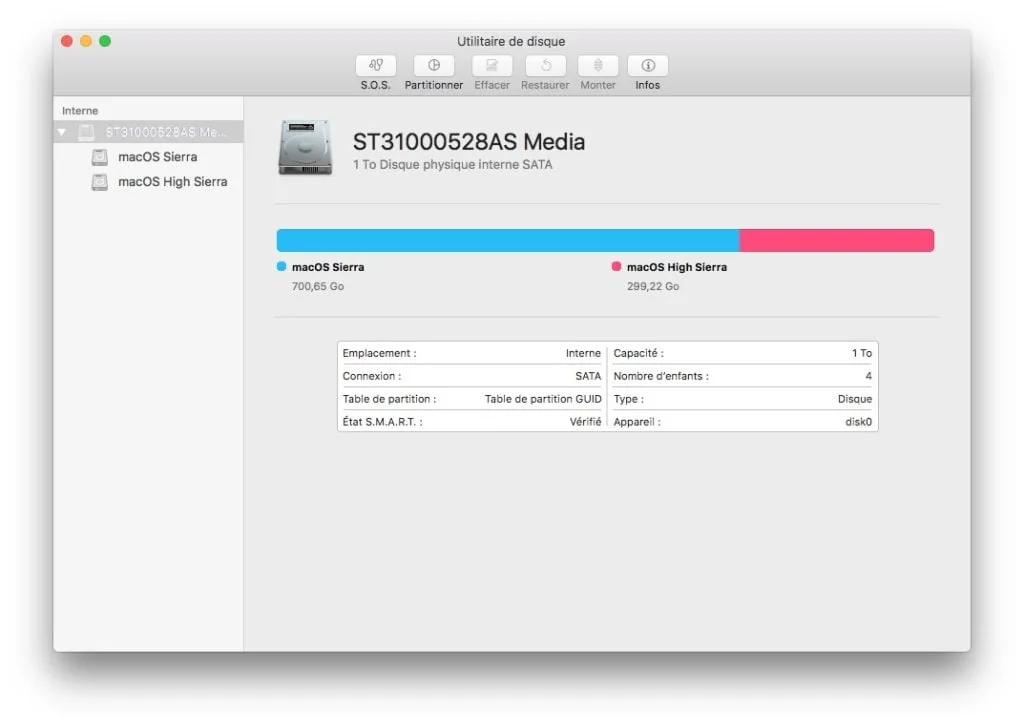Close the Utilitaire de disque window
Image resolution: width=1024 pixels, height=728 pixels.
[x=67, y=41]
